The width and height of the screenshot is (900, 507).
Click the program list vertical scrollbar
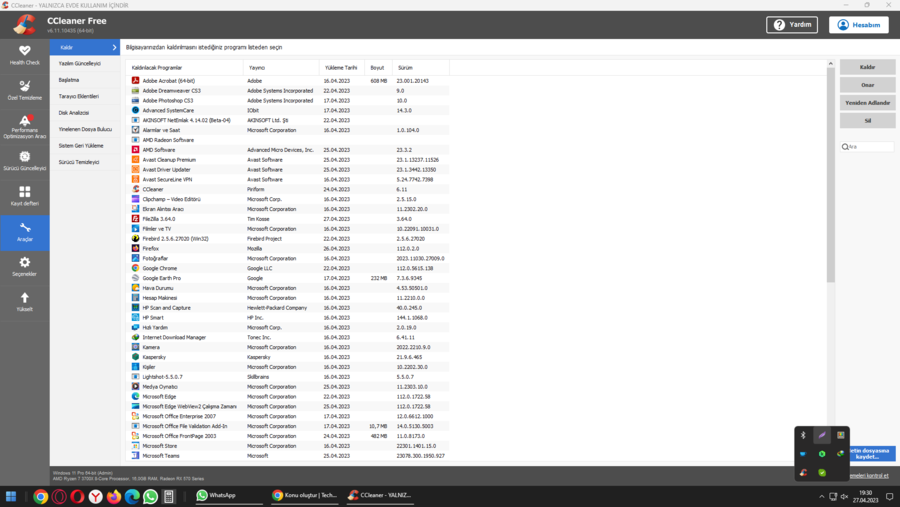pyautogui.click(x=830, y=175)
